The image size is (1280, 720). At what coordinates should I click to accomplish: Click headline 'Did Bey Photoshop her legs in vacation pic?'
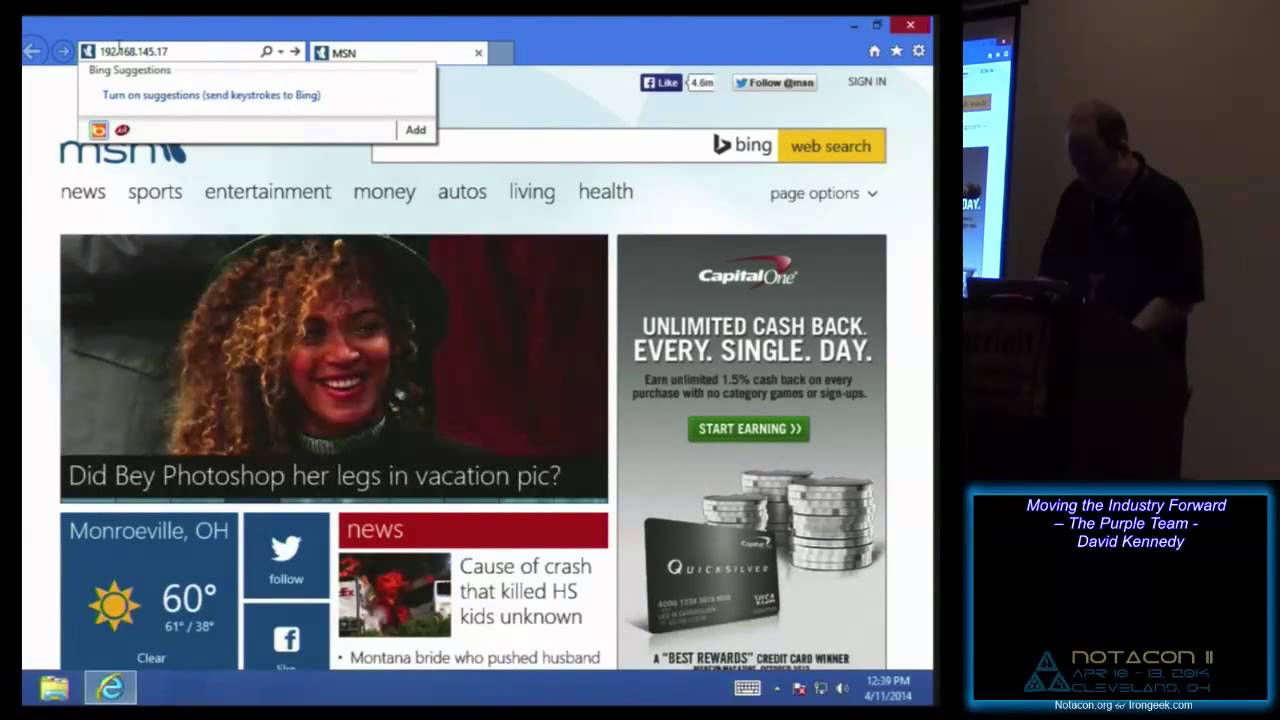click(x=315, y=476)
